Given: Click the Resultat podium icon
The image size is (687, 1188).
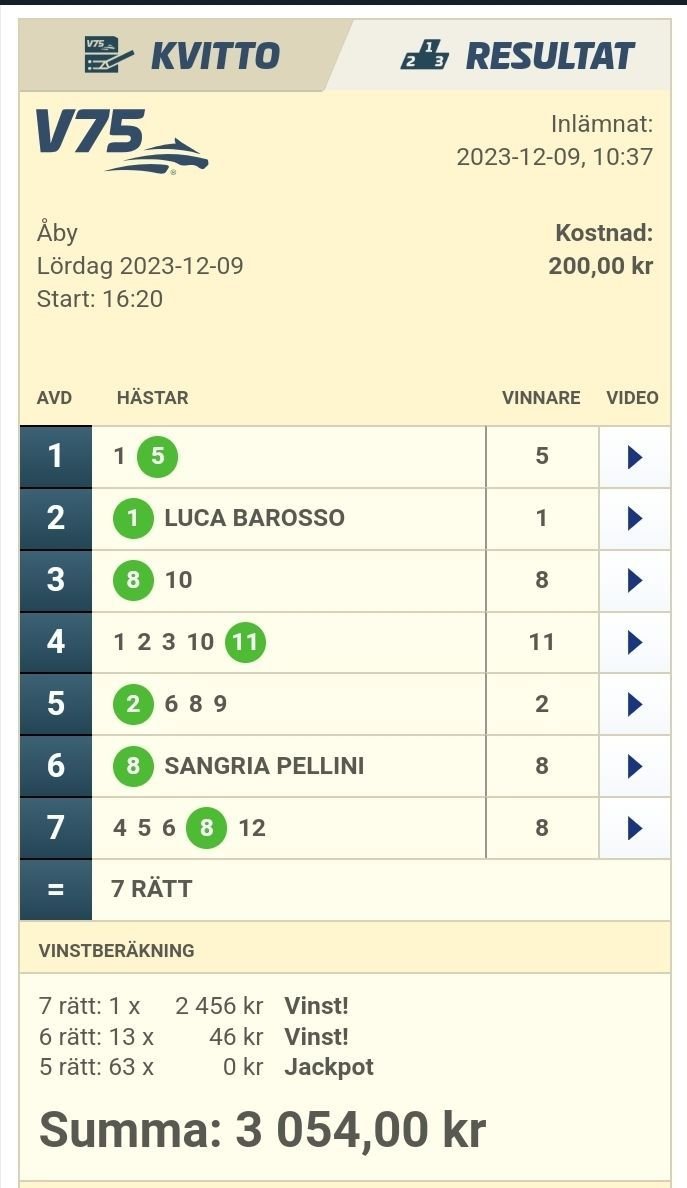Looking at the screenshot, I should pyautogui.click(x=424, y=56).
